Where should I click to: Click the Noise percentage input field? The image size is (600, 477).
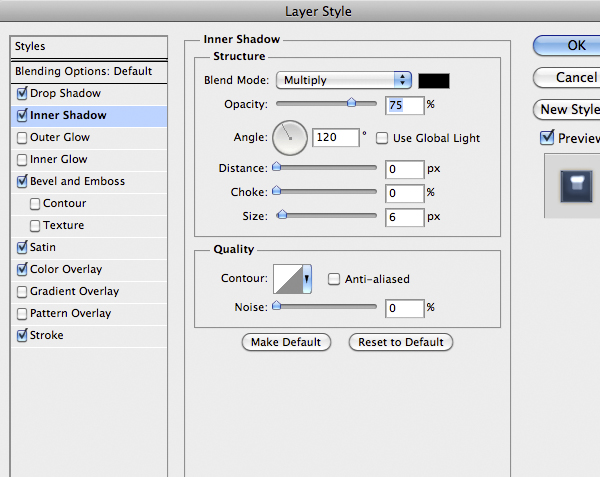(x=404, y=308)
